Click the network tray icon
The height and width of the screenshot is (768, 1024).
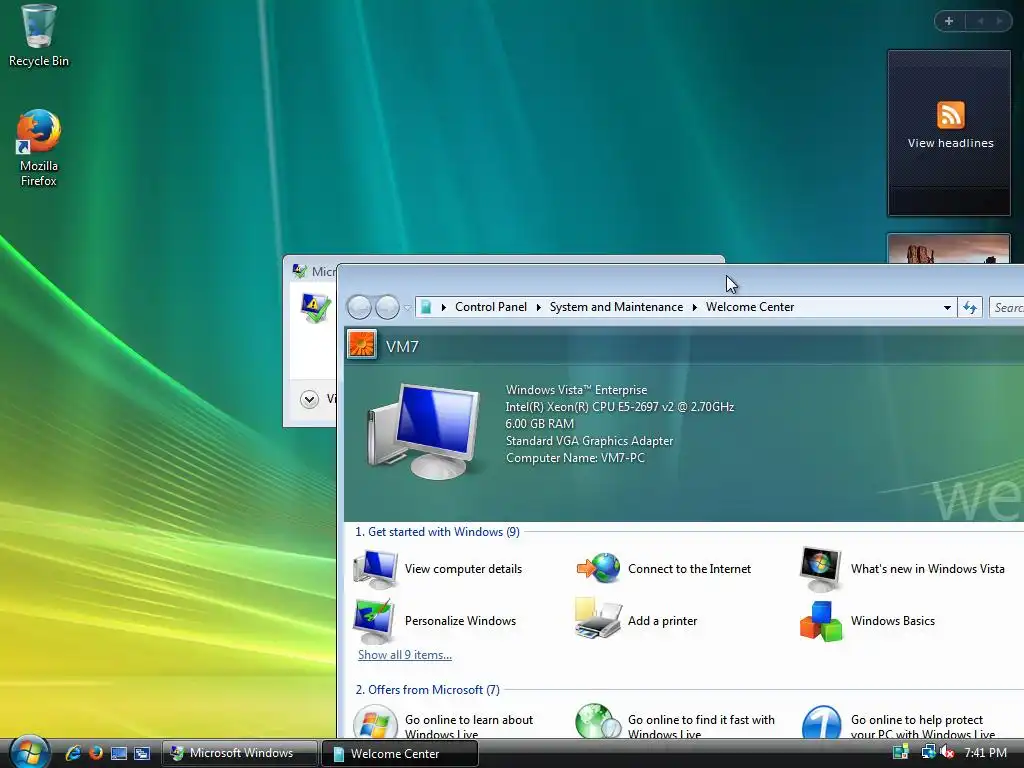pos(927,753)
